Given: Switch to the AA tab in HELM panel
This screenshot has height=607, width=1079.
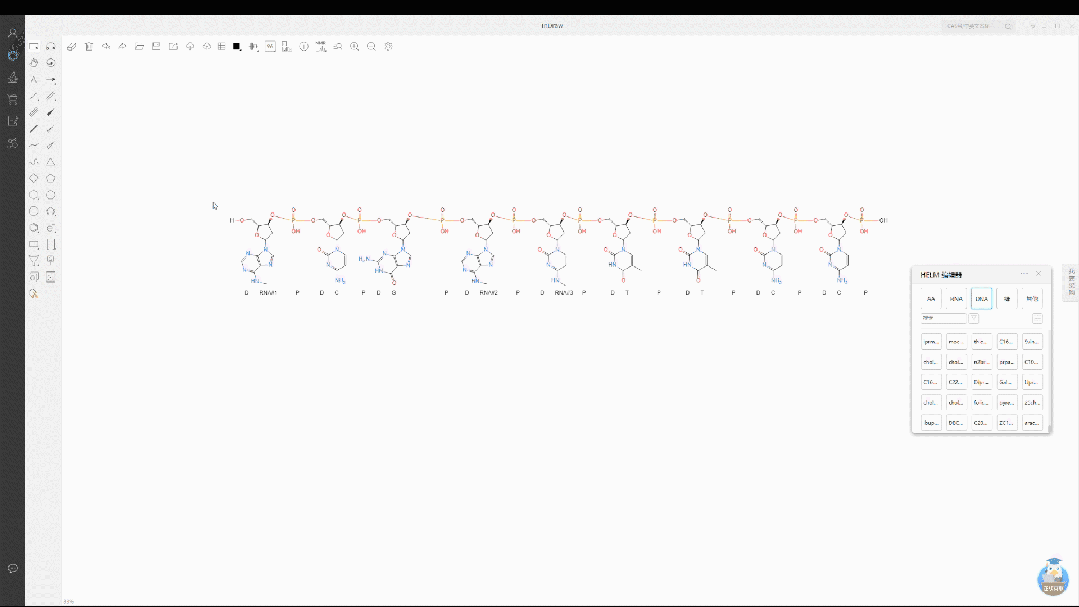Looking at the screenshot, I should point(931,298).
